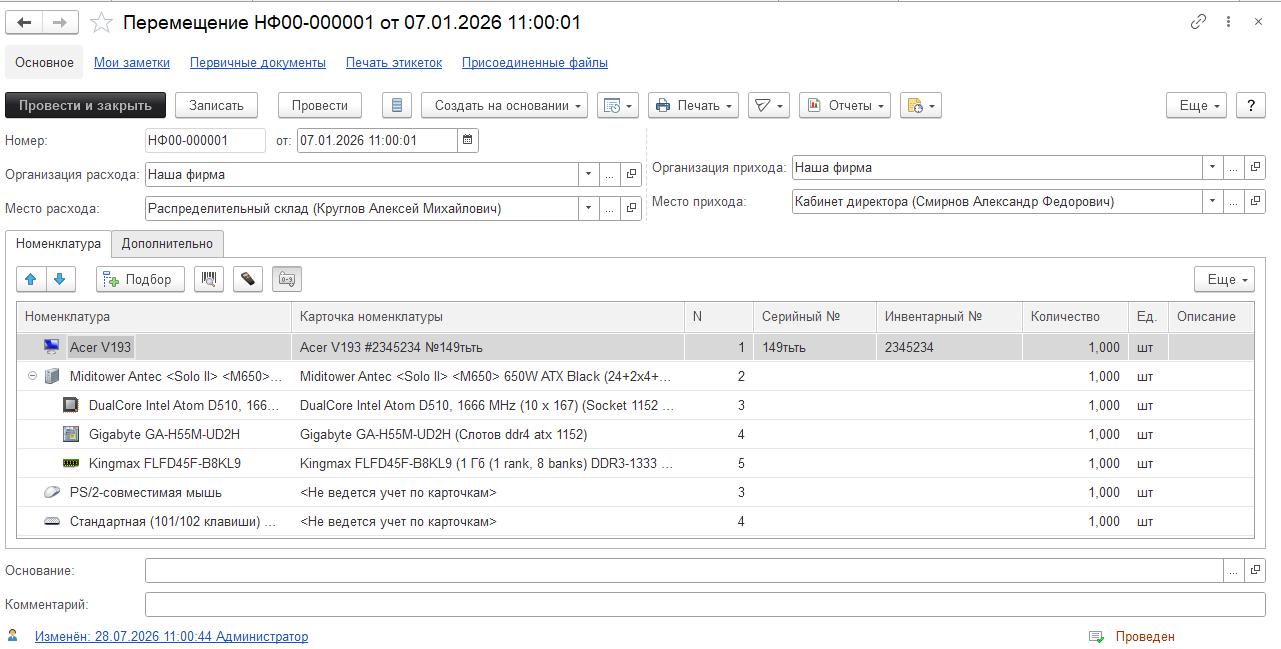Open the Изменён 28.07.2026 Администратор link
Image resolution: width=1281 pixels, height=649 pixels.
[171, 636]
